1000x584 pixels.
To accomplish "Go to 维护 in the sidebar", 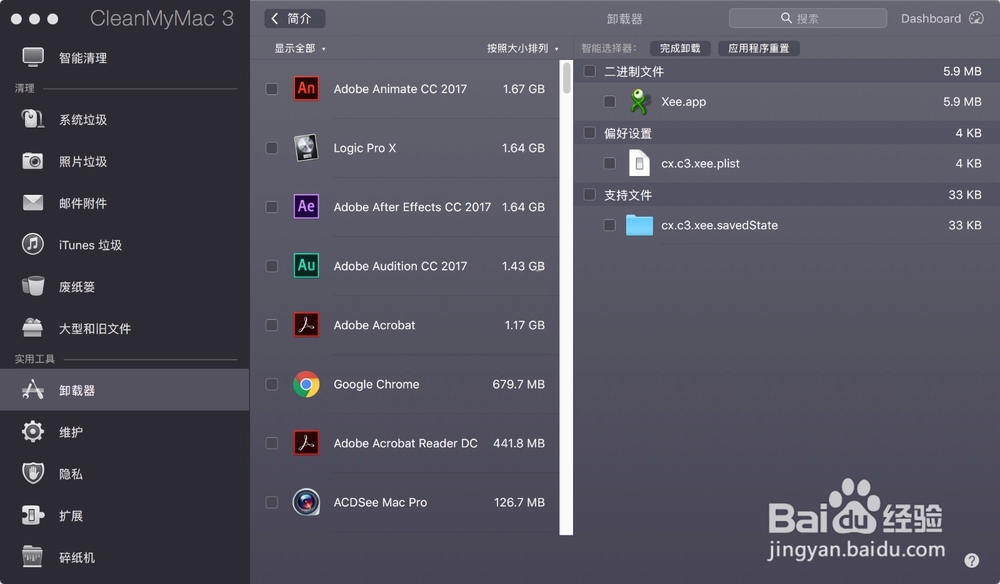I will click(x=125, y=432).
